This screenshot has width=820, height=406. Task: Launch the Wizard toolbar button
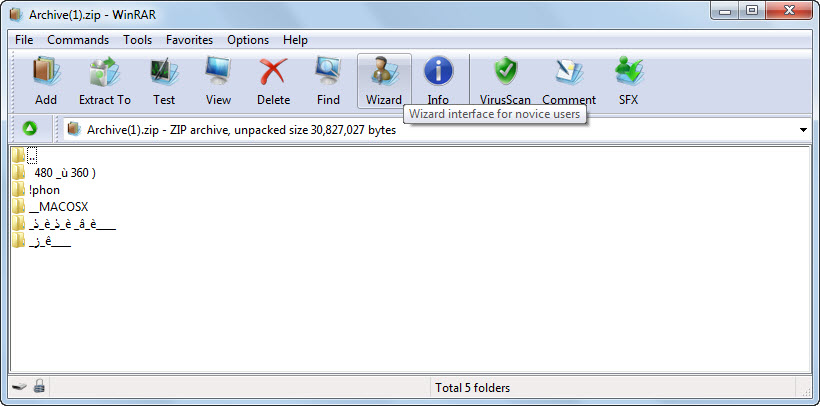click(384, 81)
